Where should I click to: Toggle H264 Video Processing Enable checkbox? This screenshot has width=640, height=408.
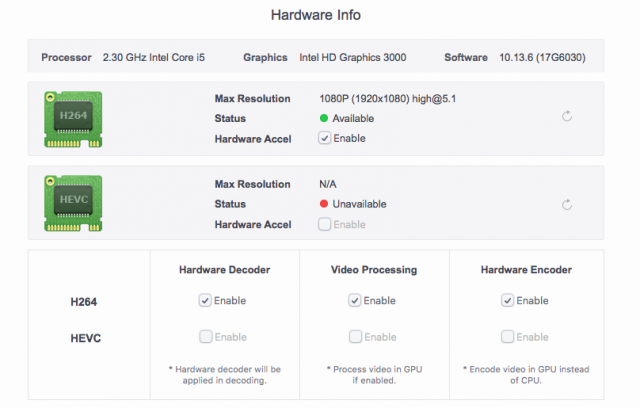click(x=355, y=300)
